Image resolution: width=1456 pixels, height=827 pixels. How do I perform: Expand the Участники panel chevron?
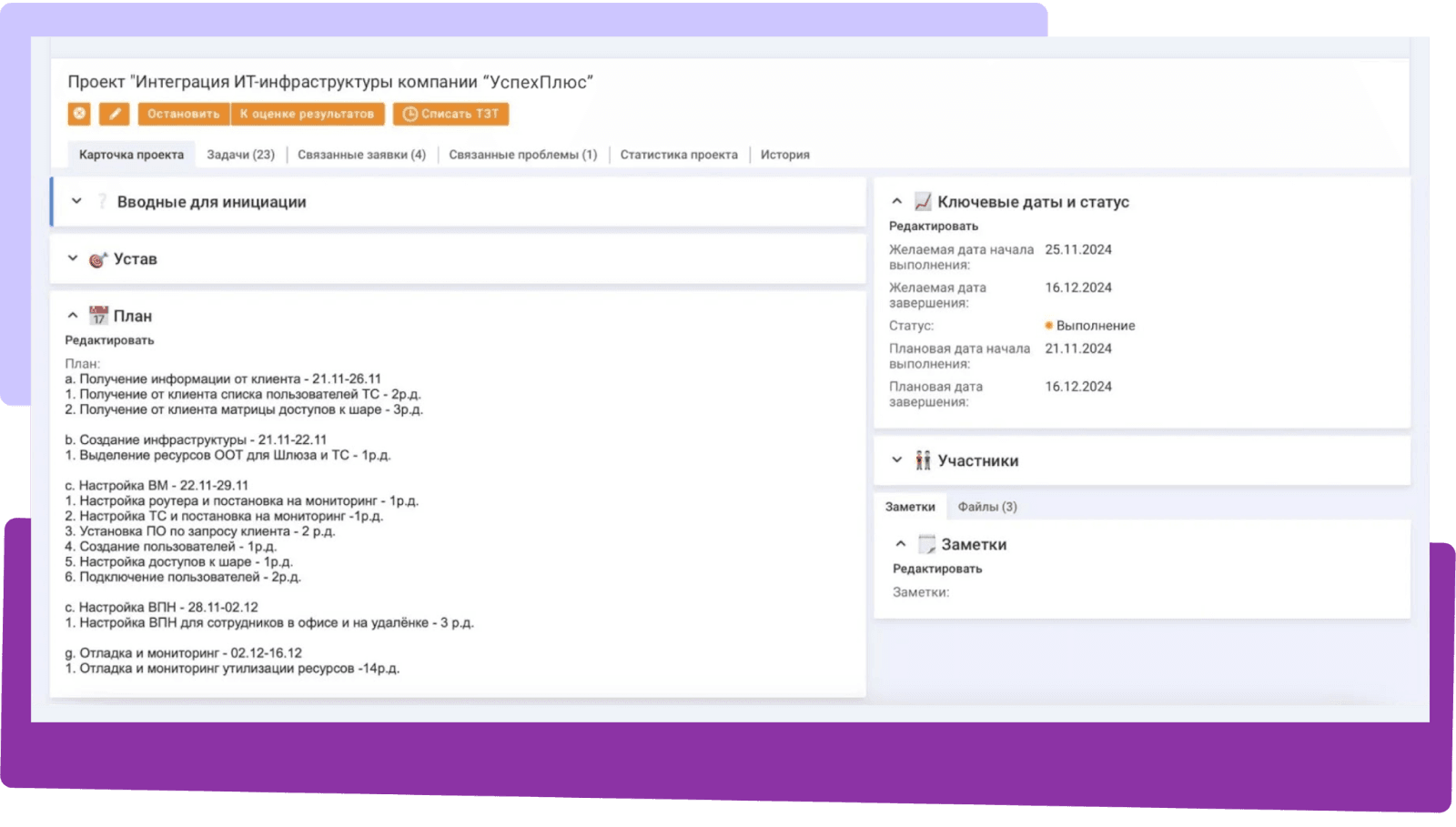coord(896,460)
